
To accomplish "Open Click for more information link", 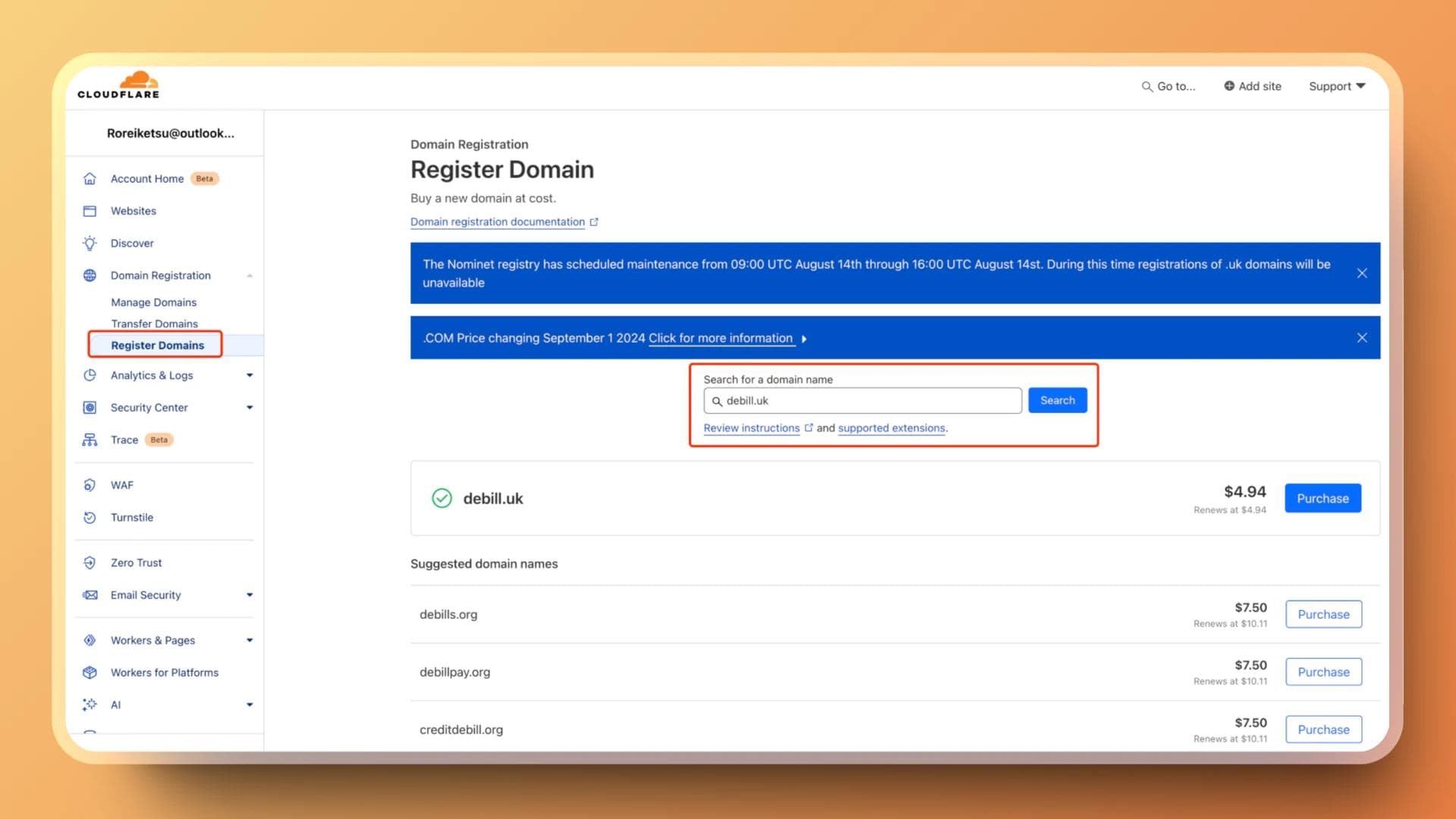I will point(720,338).
